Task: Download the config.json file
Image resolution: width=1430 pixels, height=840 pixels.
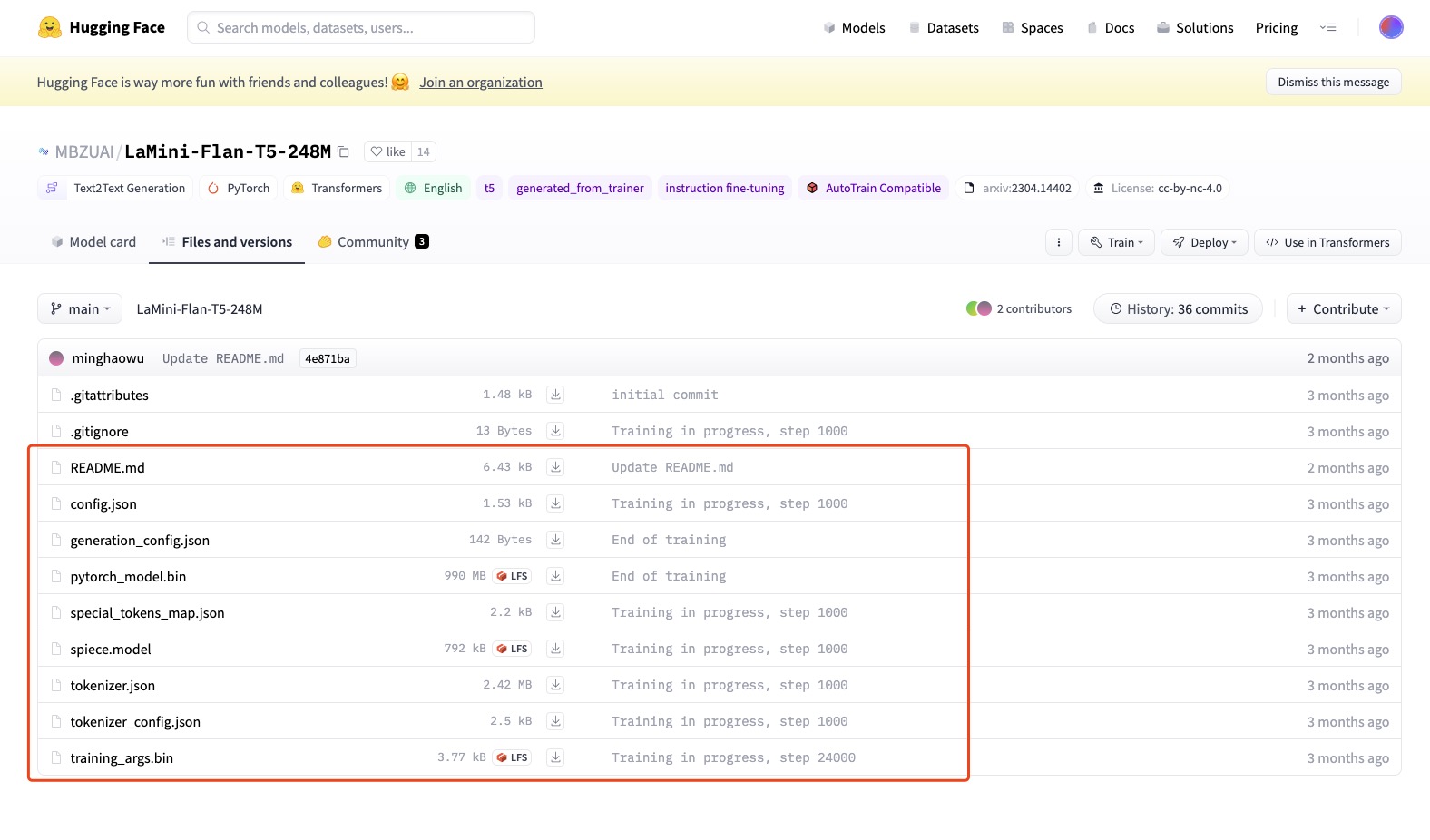Action: (x=556, y=503)
